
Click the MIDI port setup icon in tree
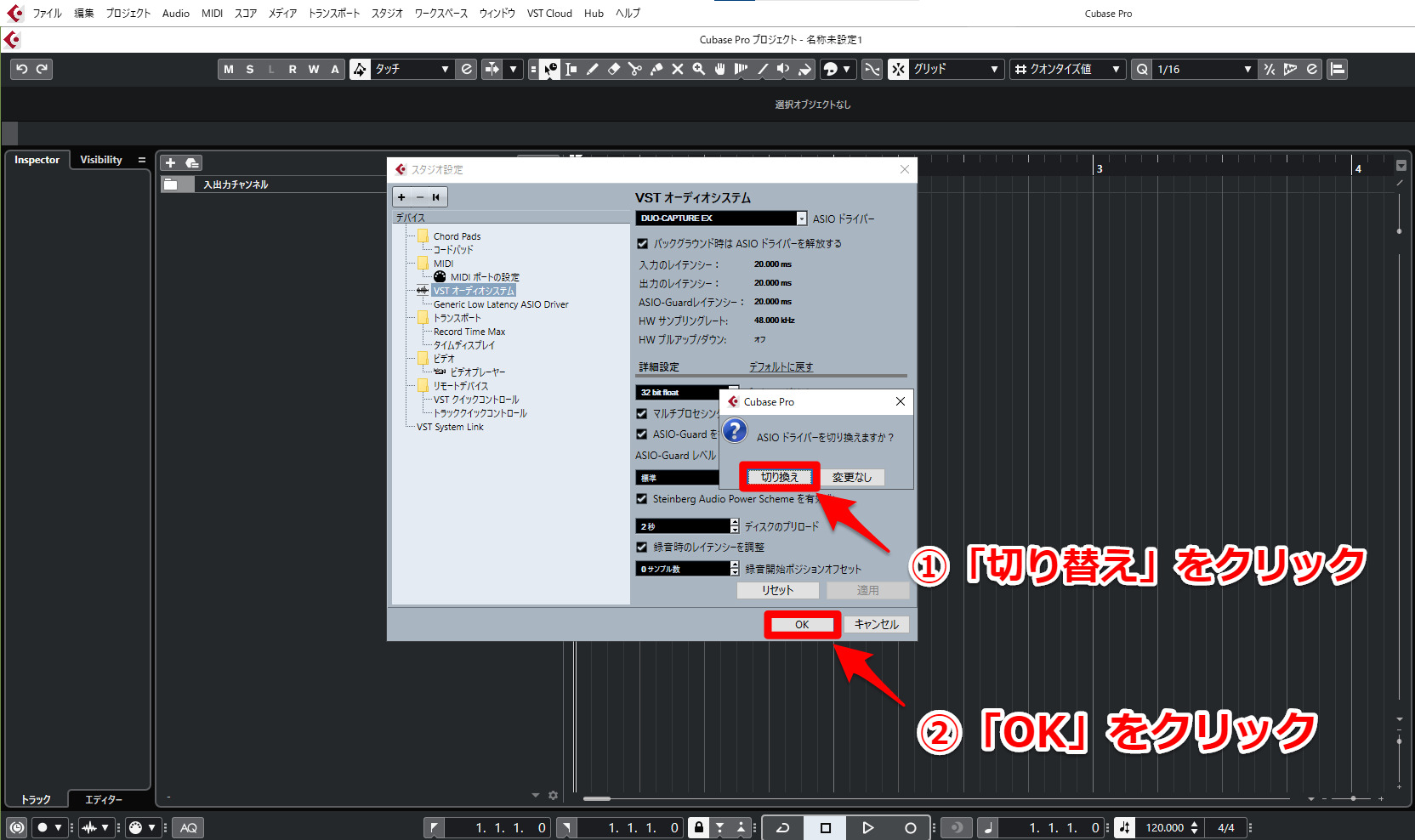440,276
